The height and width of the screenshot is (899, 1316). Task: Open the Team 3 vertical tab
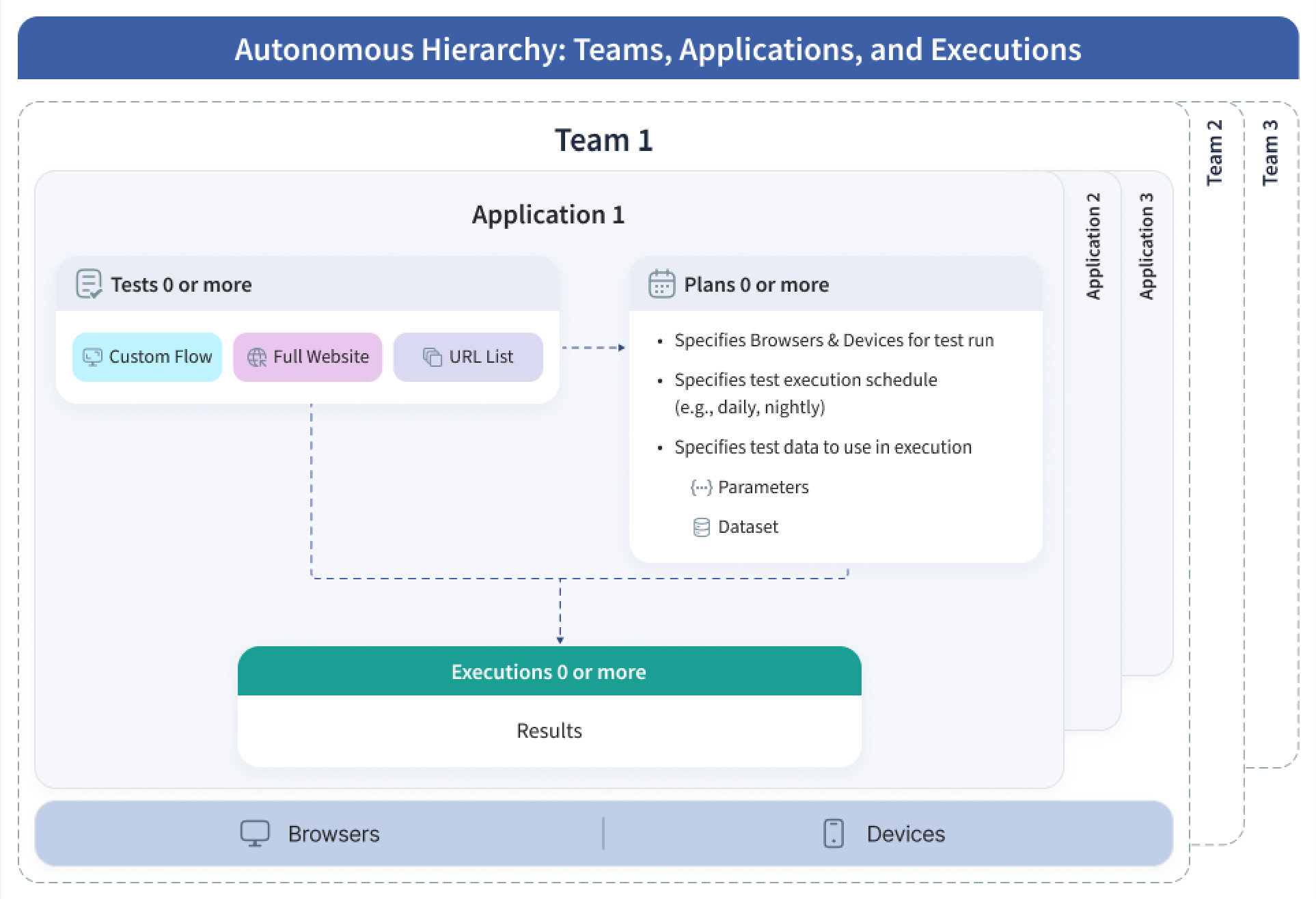[x=1270, y=153]
